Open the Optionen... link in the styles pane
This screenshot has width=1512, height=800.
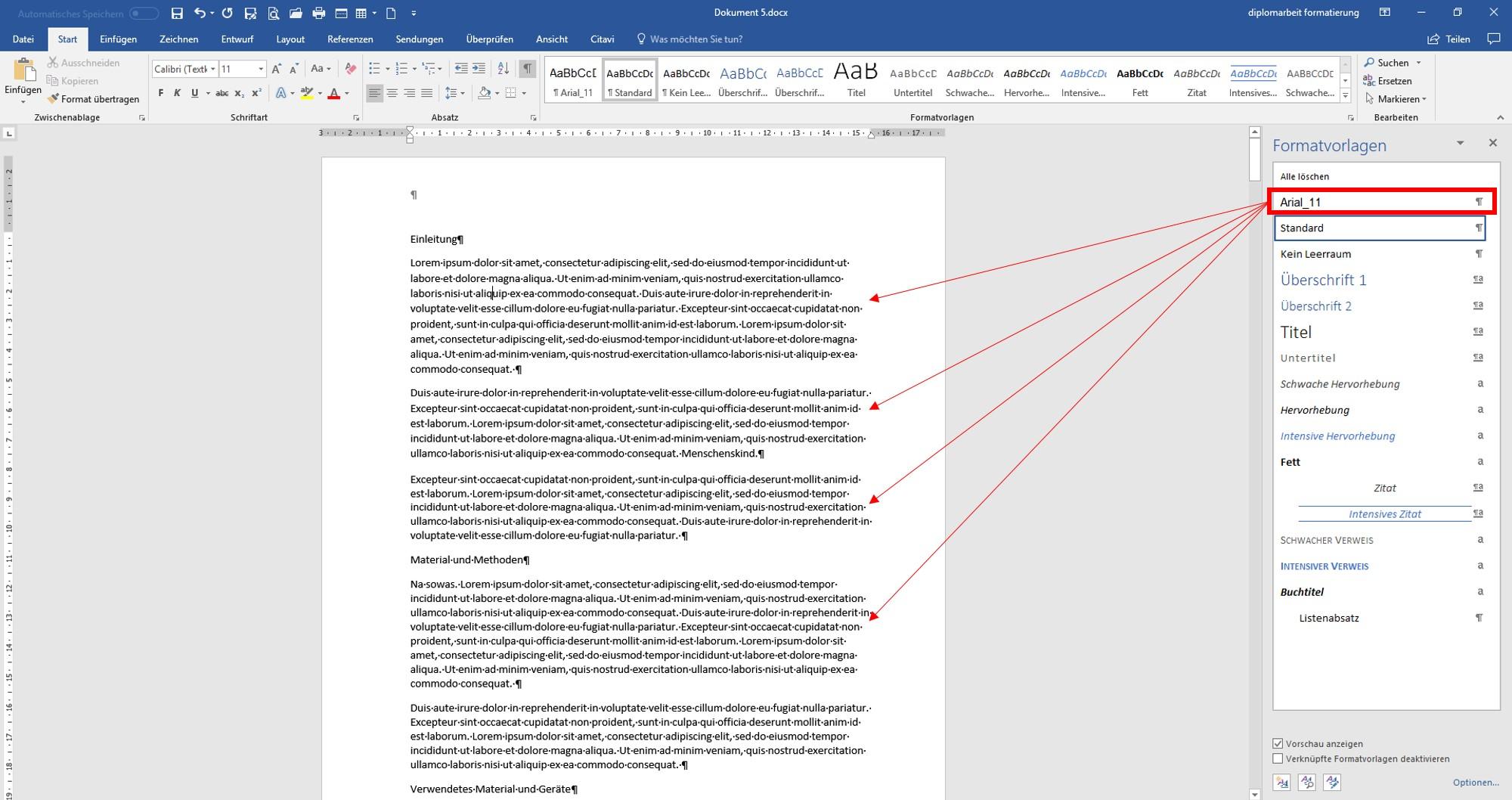pyautogui.click(x=1476, y=783)
